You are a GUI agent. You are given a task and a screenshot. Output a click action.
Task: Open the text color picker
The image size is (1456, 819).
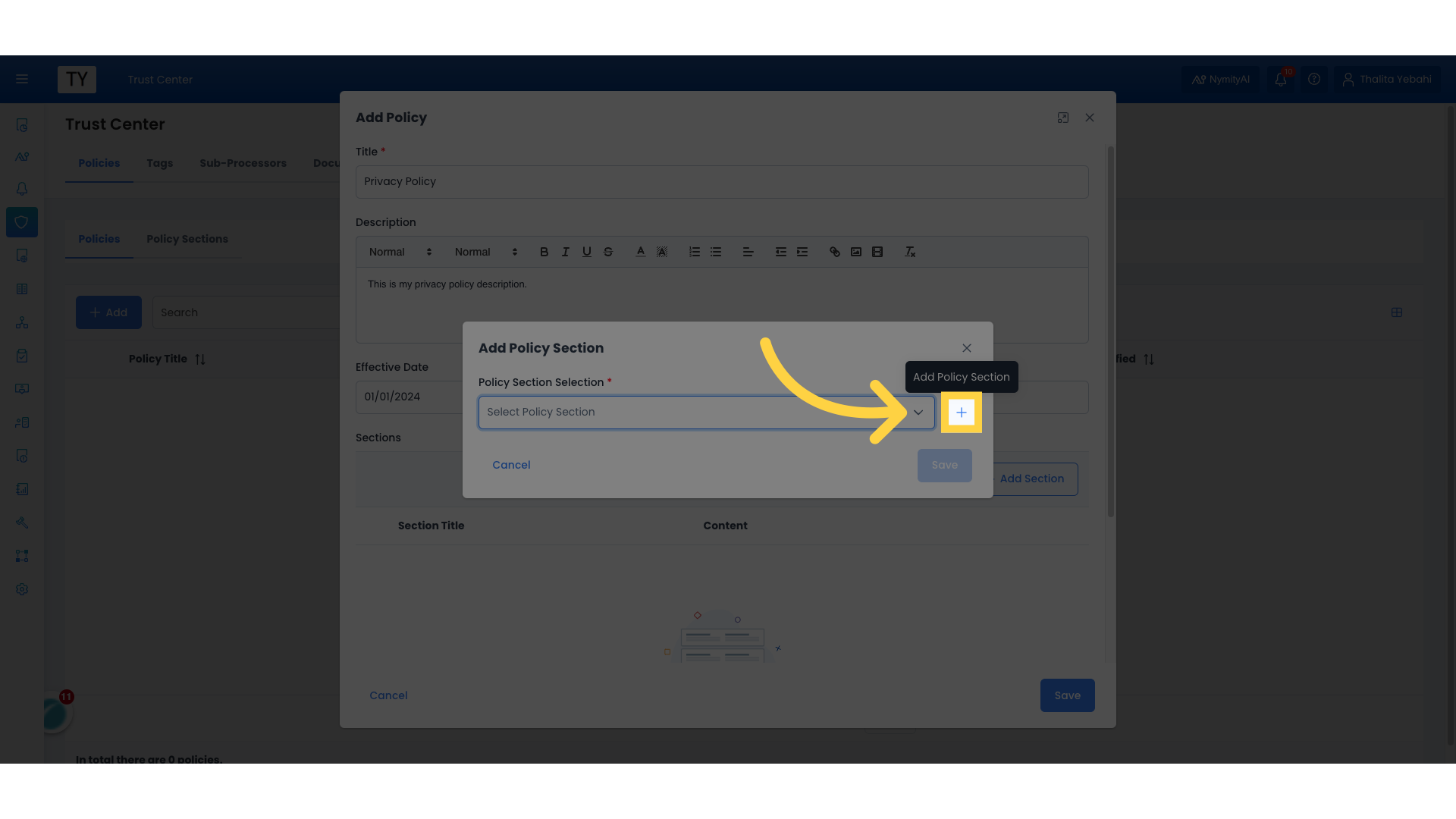click(x=641, y=252)
